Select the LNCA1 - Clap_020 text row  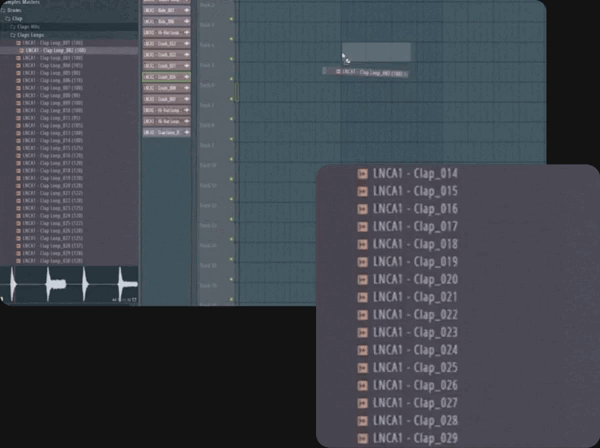click(415, 280)
